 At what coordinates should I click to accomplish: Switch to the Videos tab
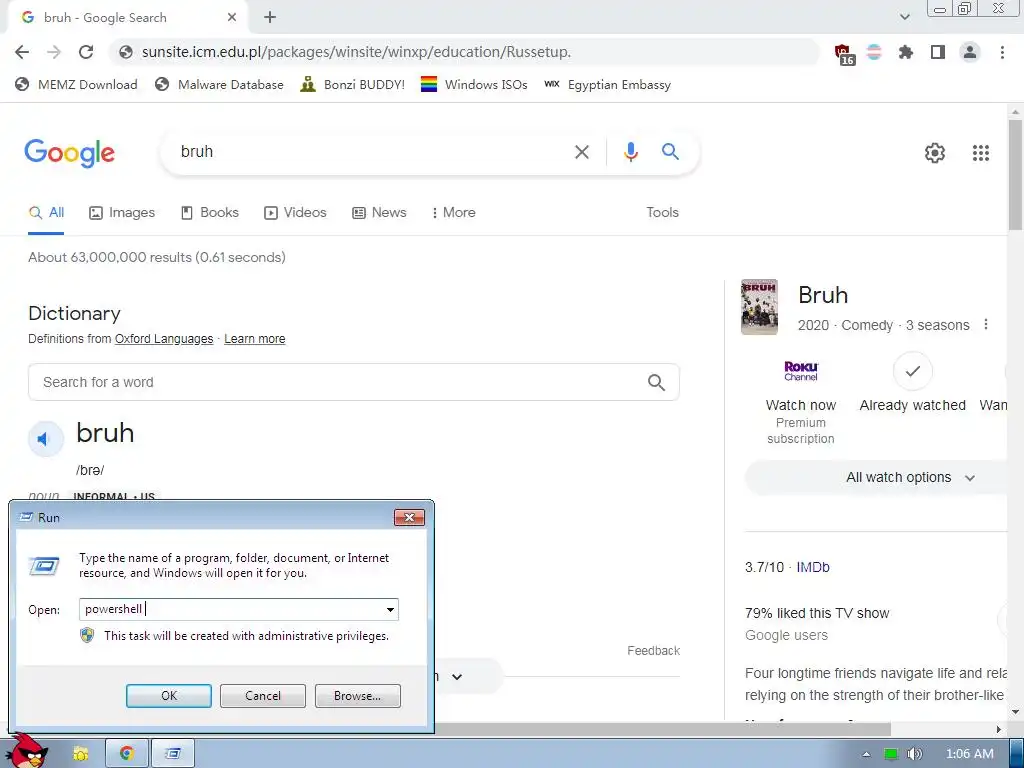(x=295, y=212)
